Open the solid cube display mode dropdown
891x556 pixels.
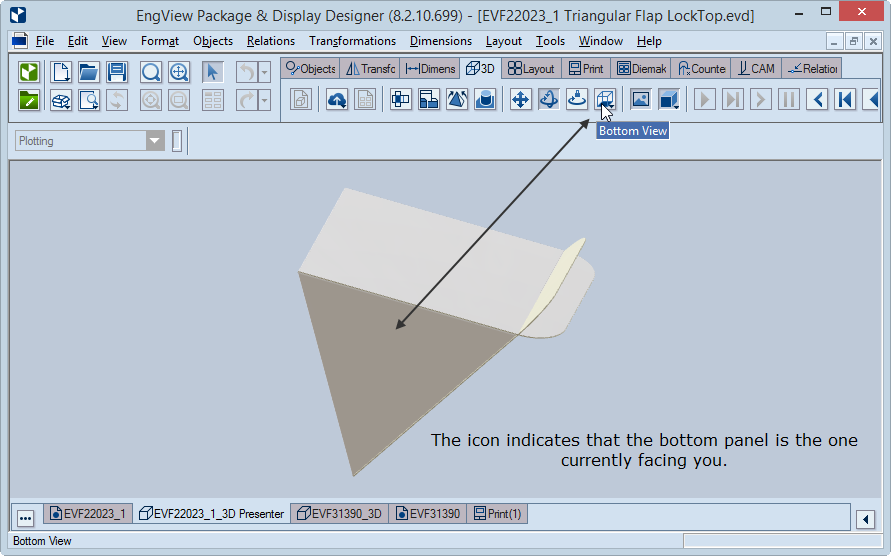(669, 99)
